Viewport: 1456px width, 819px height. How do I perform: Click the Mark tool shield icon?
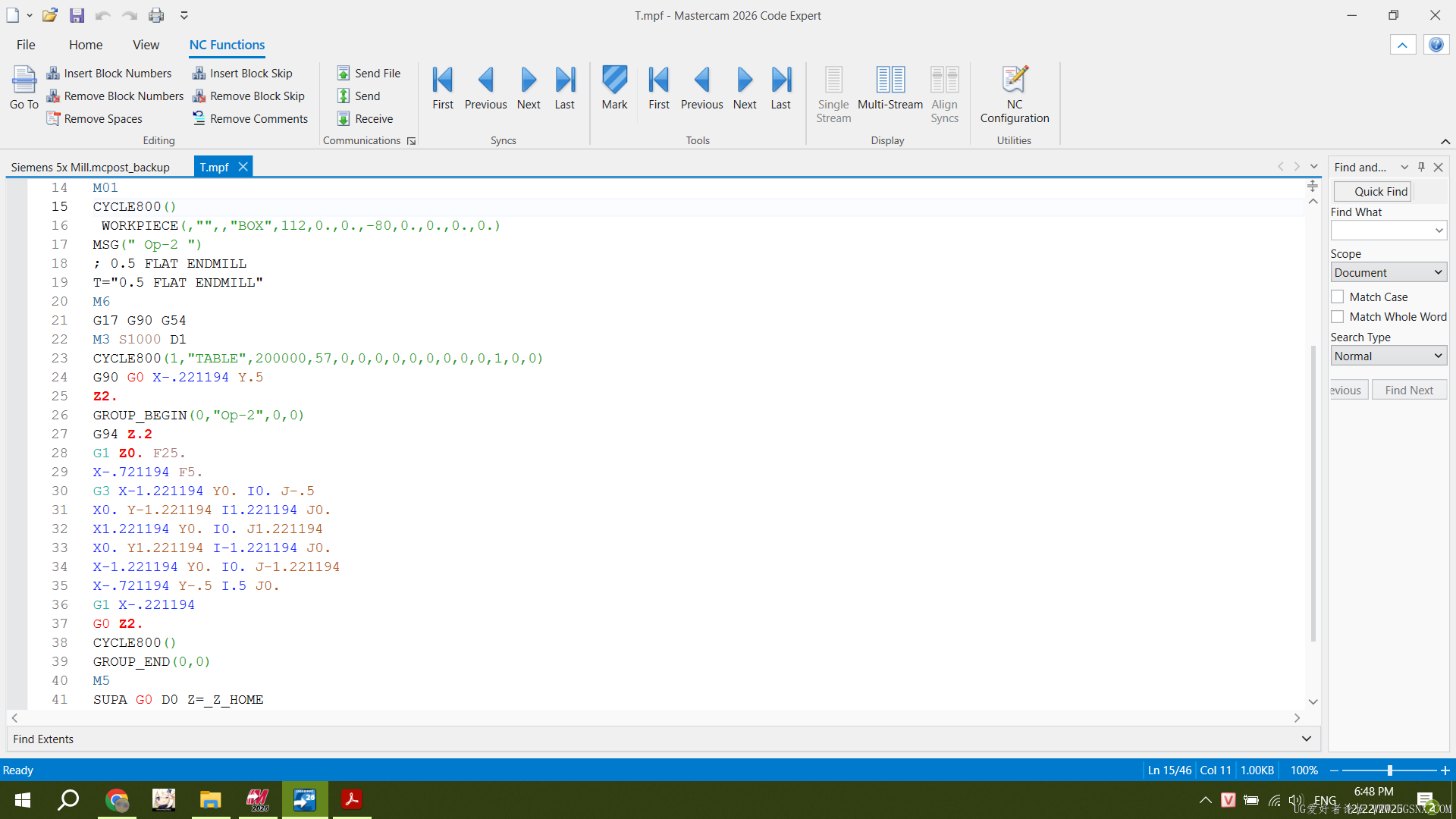coord(614,80)
